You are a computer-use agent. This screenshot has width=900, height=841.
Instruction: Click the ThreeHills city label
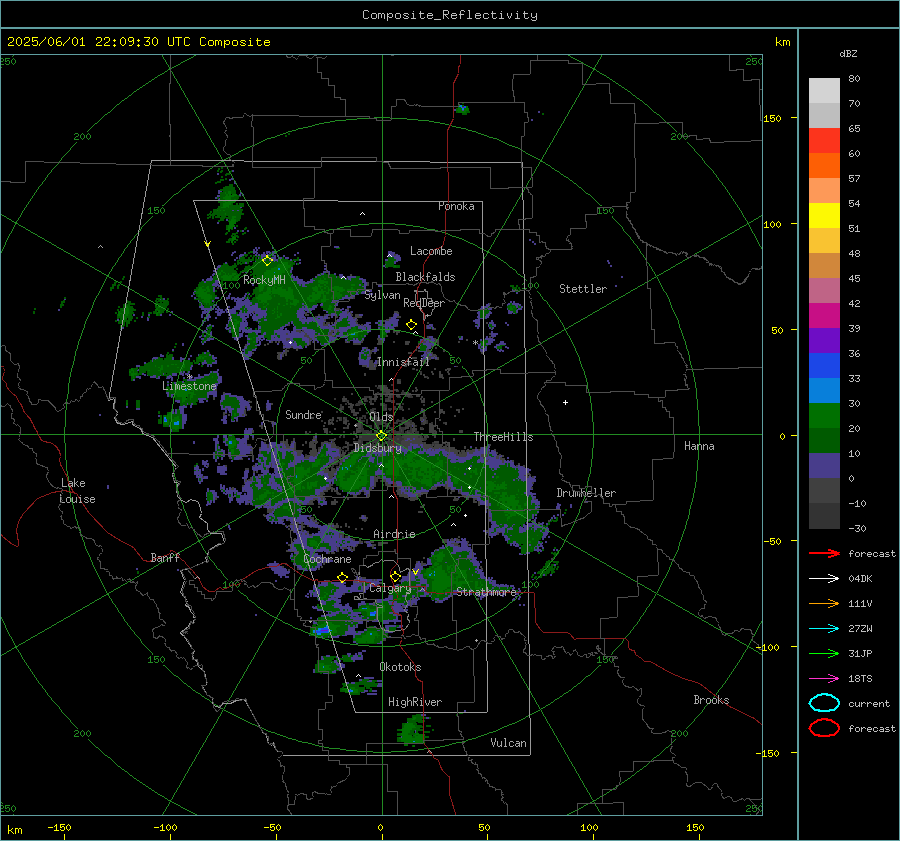(x=503, y=437)
